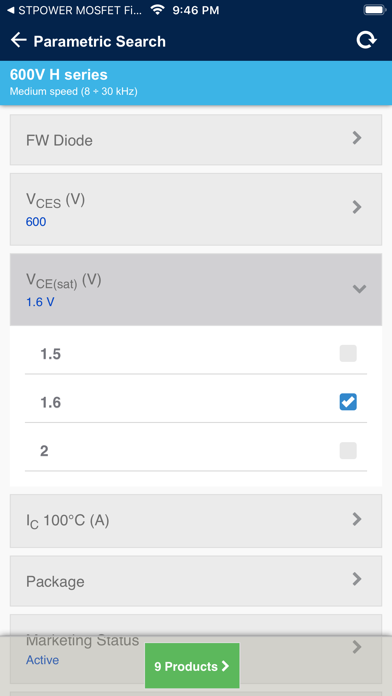The image size is (392, 696).
Task: Tap the Wi-Fi status icon
Action: click(x=158, y=10)
